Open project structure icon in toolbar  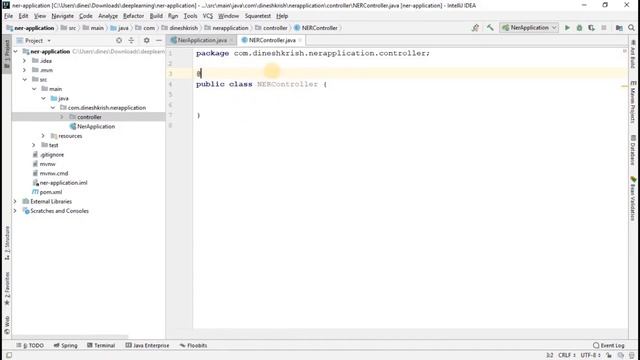(x=619, y=28)
